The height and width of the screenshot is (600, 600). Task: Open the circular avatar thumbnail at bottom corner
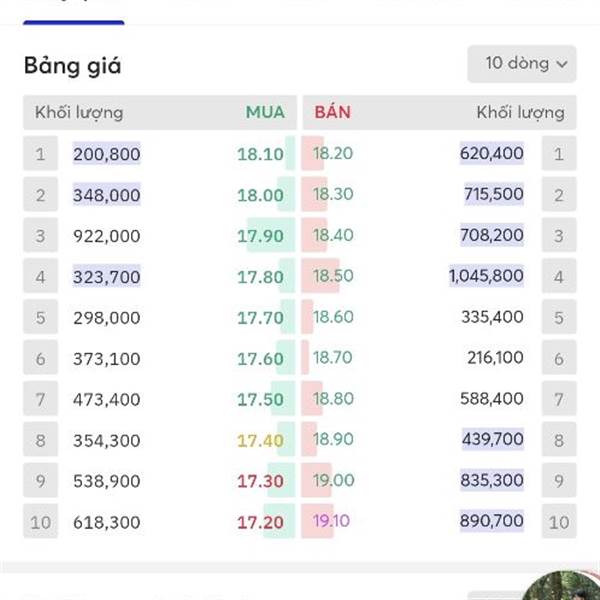point(561,585)
